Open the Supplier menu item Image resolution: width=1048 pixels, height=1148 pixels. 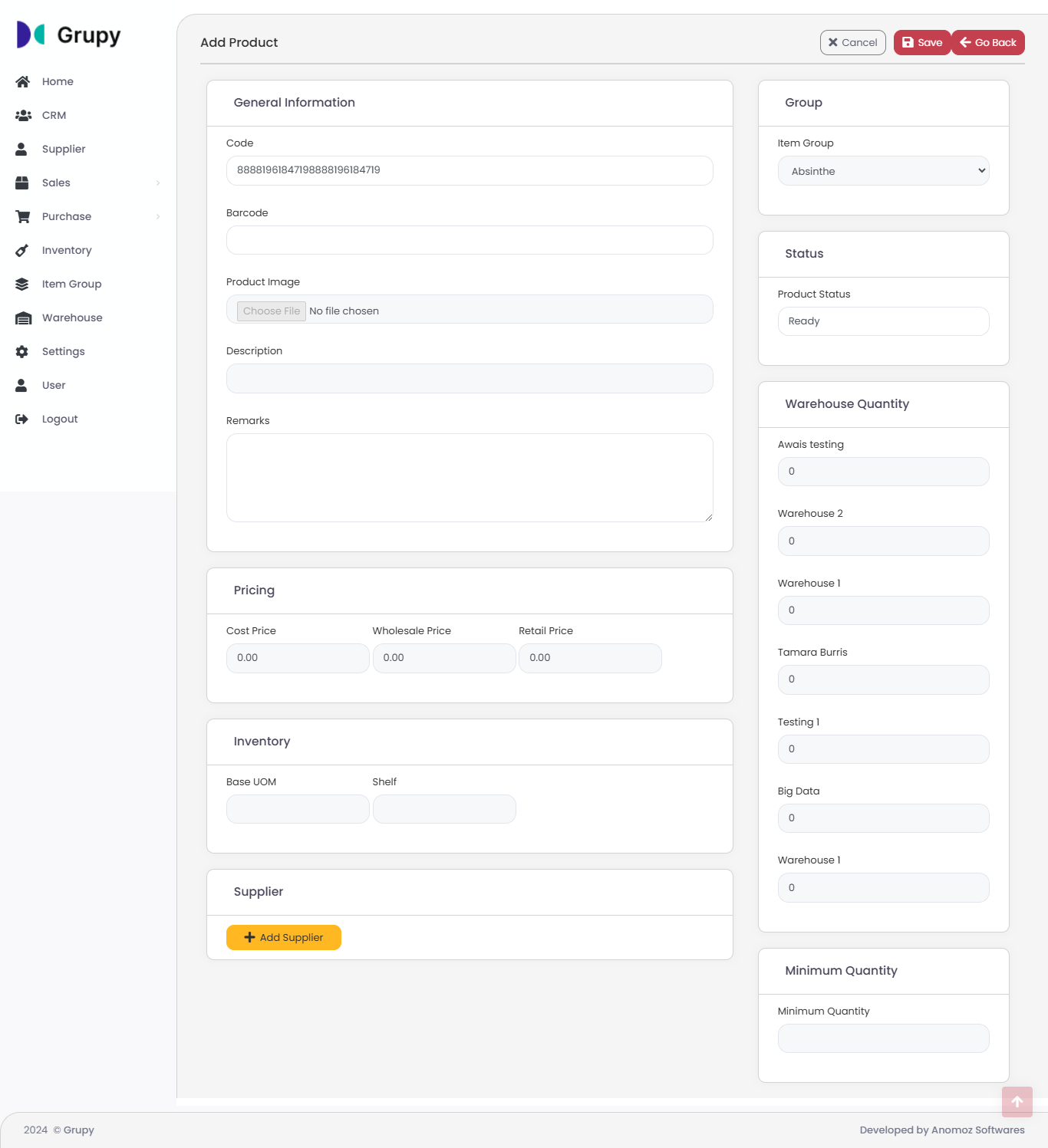64,149
